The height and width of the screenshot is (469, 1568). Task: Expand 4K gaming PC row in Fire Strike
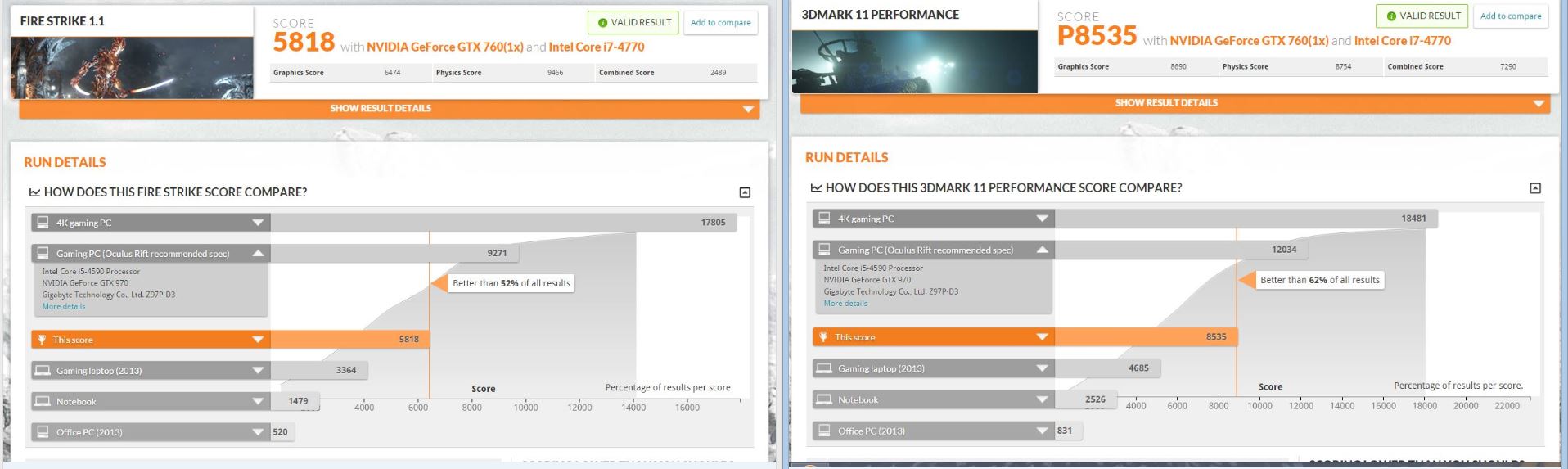tap(258, 223)
